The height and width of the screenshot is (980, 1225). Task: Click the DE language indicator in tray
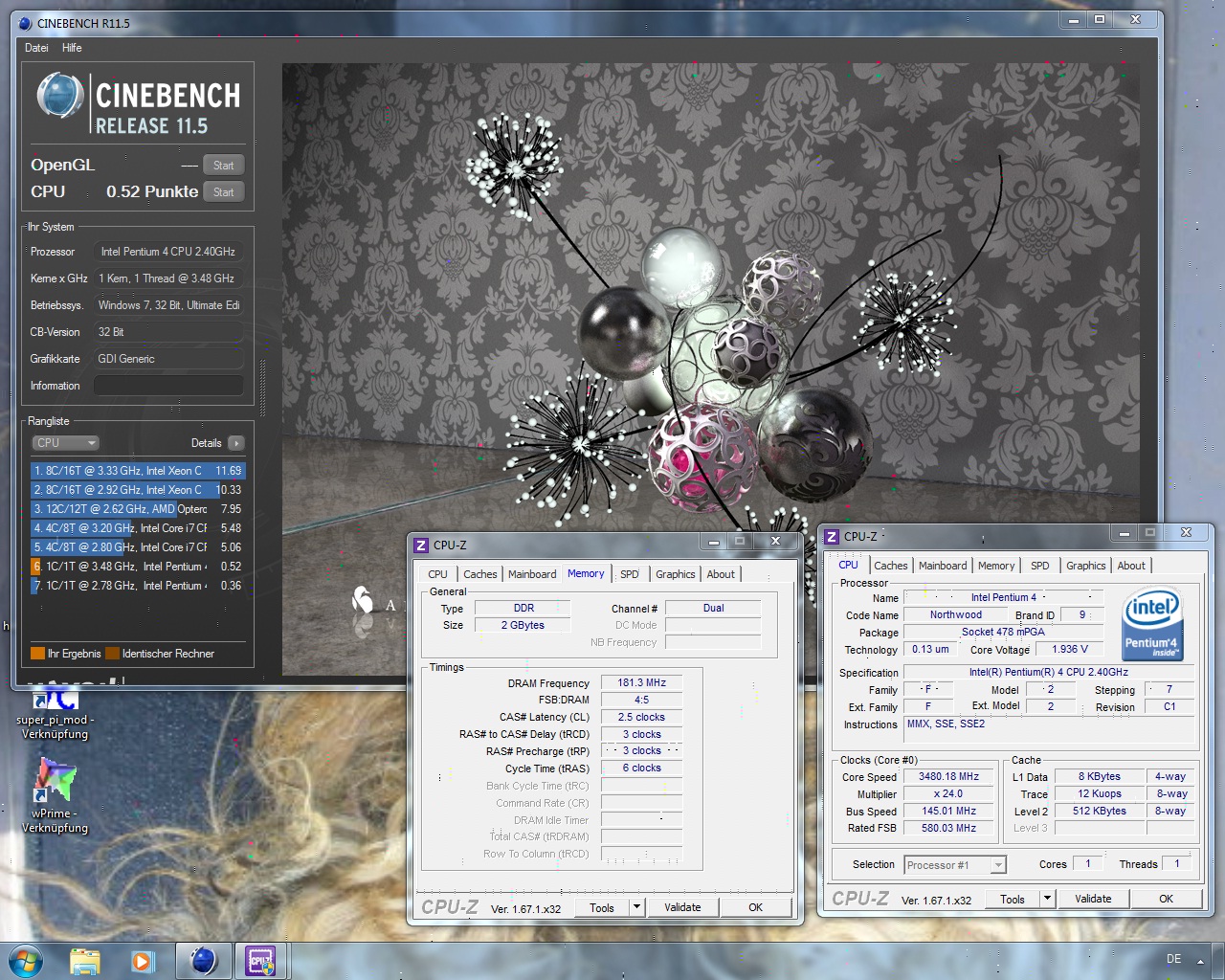[1173, 959]
